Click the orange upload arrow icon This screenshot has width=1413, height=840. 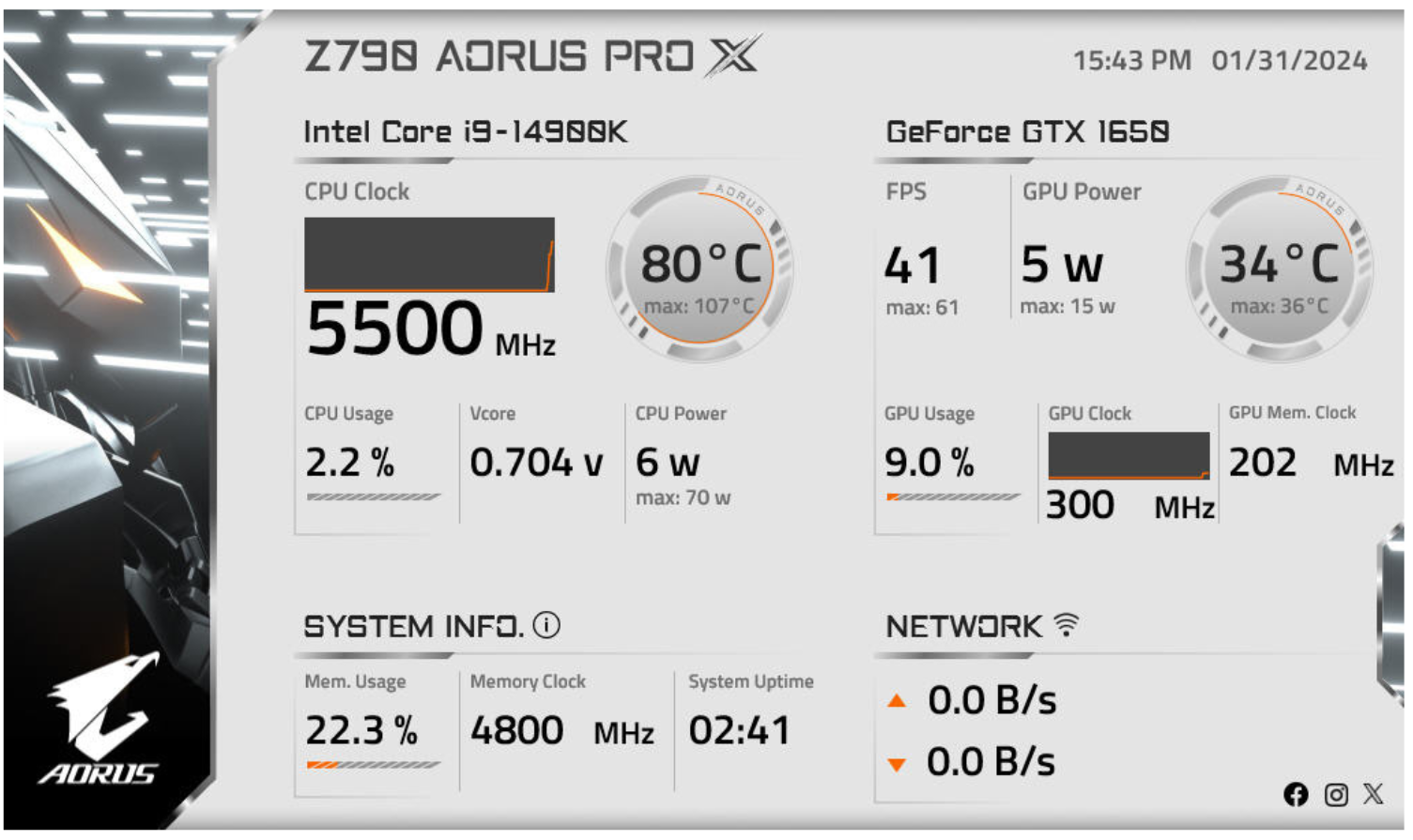pos(897,700)
